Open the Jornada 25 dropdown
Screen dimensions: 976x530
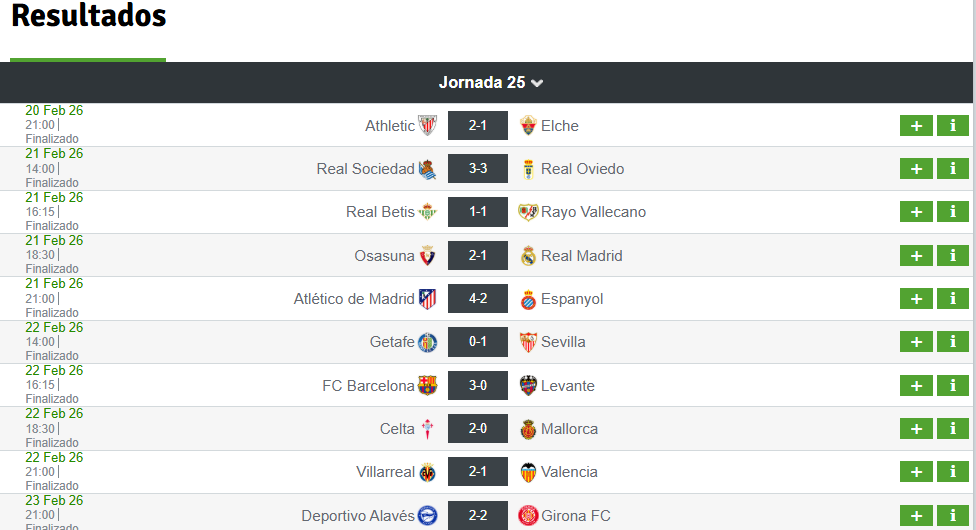(x=490, y=83)
